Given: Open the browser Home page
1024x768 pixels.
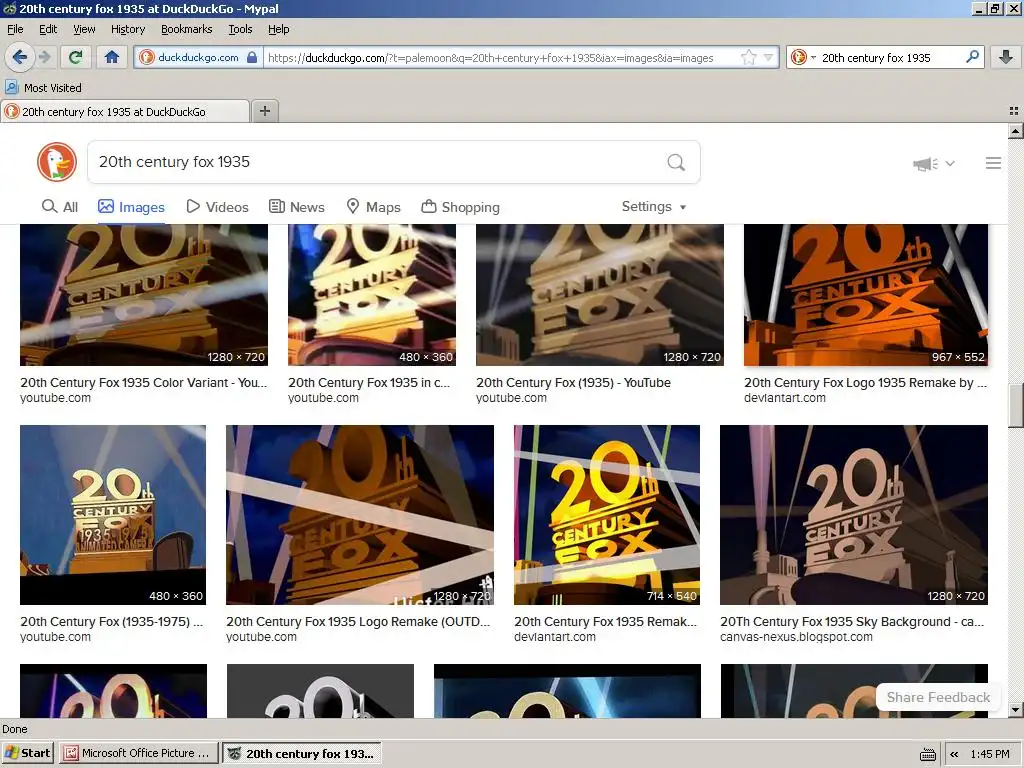Looking at the screenshot, I should tap(112, 57).
